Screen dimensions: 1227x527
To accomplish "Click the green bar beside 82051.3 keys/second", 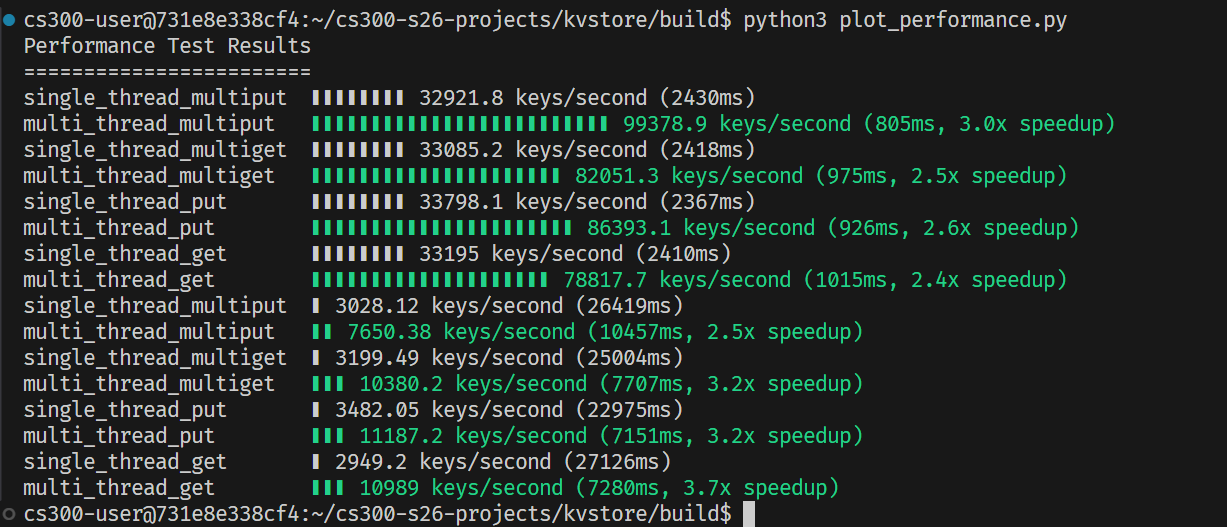I will 435,176.
